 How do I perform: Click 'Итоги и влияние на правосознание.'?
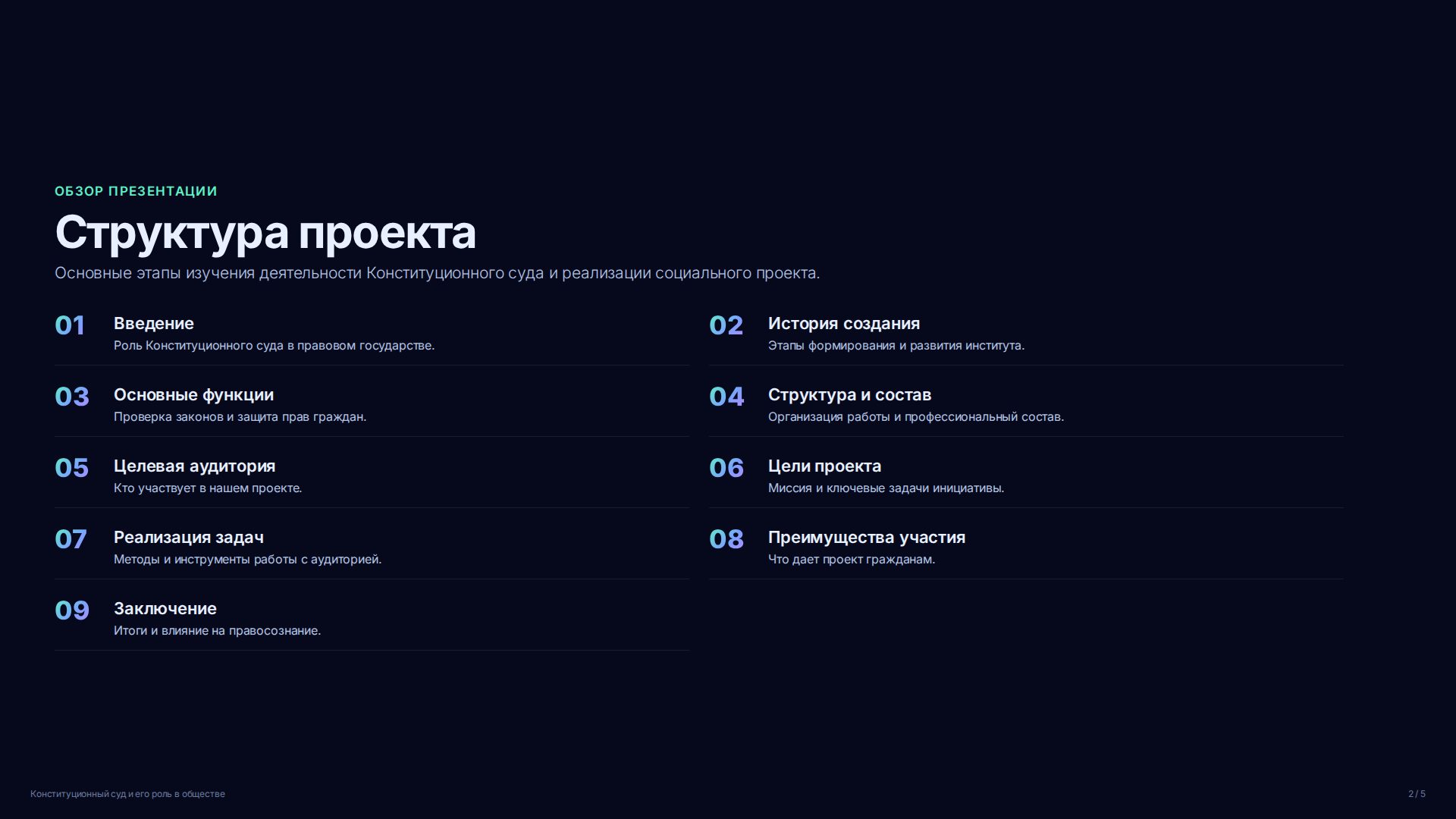click(217, 631)
